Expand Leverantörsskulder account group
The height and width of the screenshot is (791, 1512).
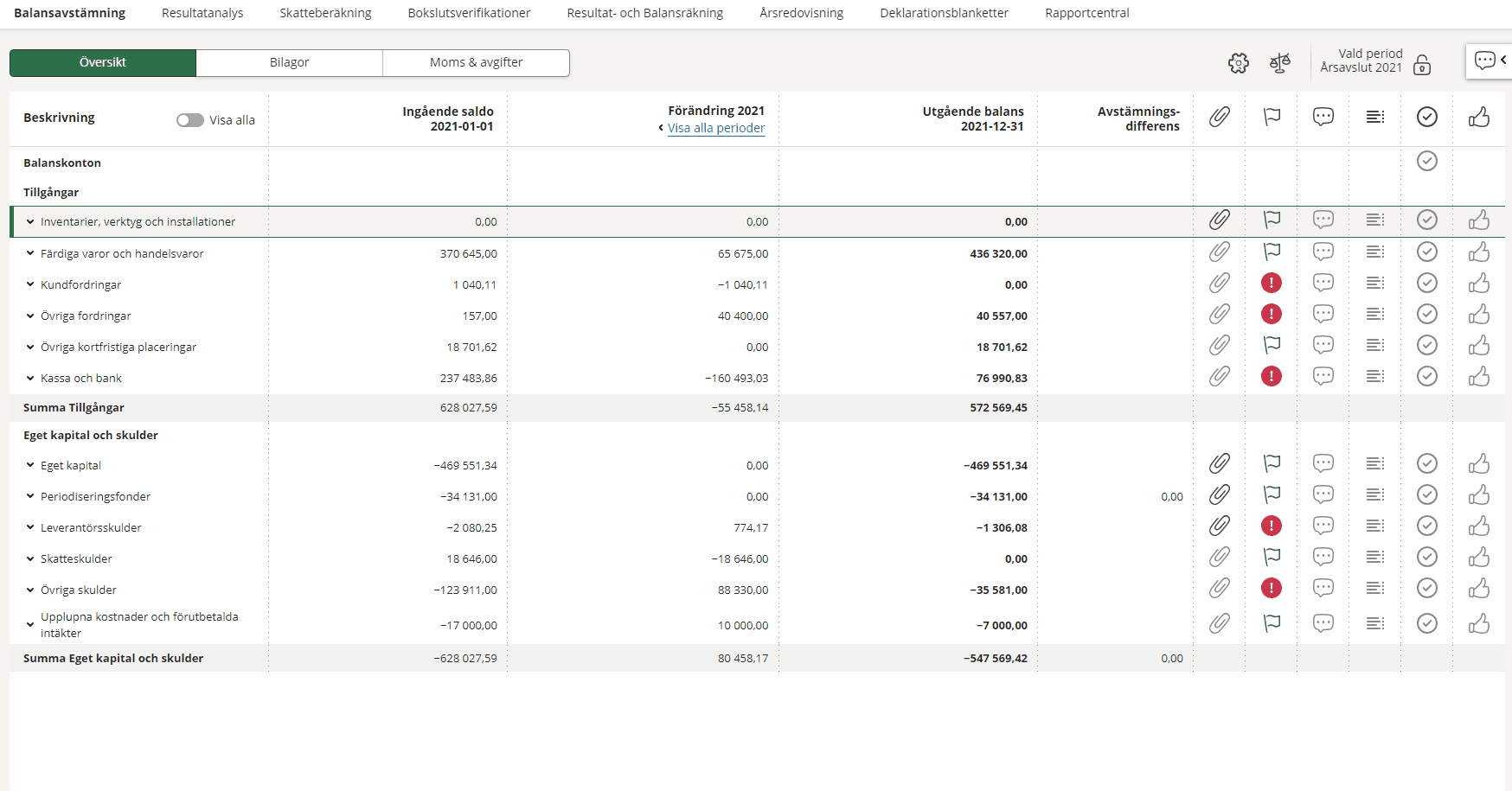click(30, 527)
